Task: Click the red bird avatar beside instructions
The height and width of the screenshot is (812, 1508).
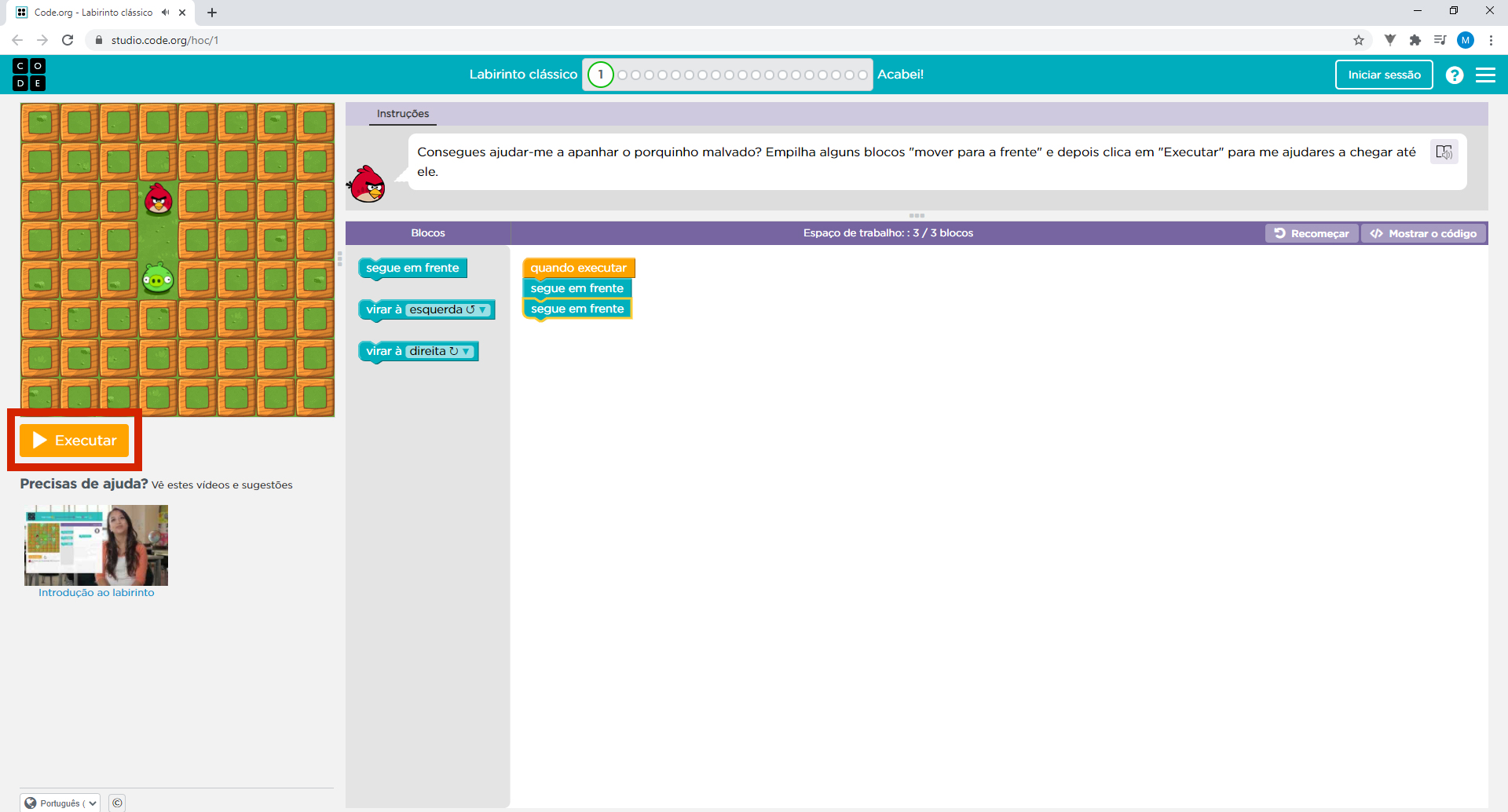Action: pos(367,184)
